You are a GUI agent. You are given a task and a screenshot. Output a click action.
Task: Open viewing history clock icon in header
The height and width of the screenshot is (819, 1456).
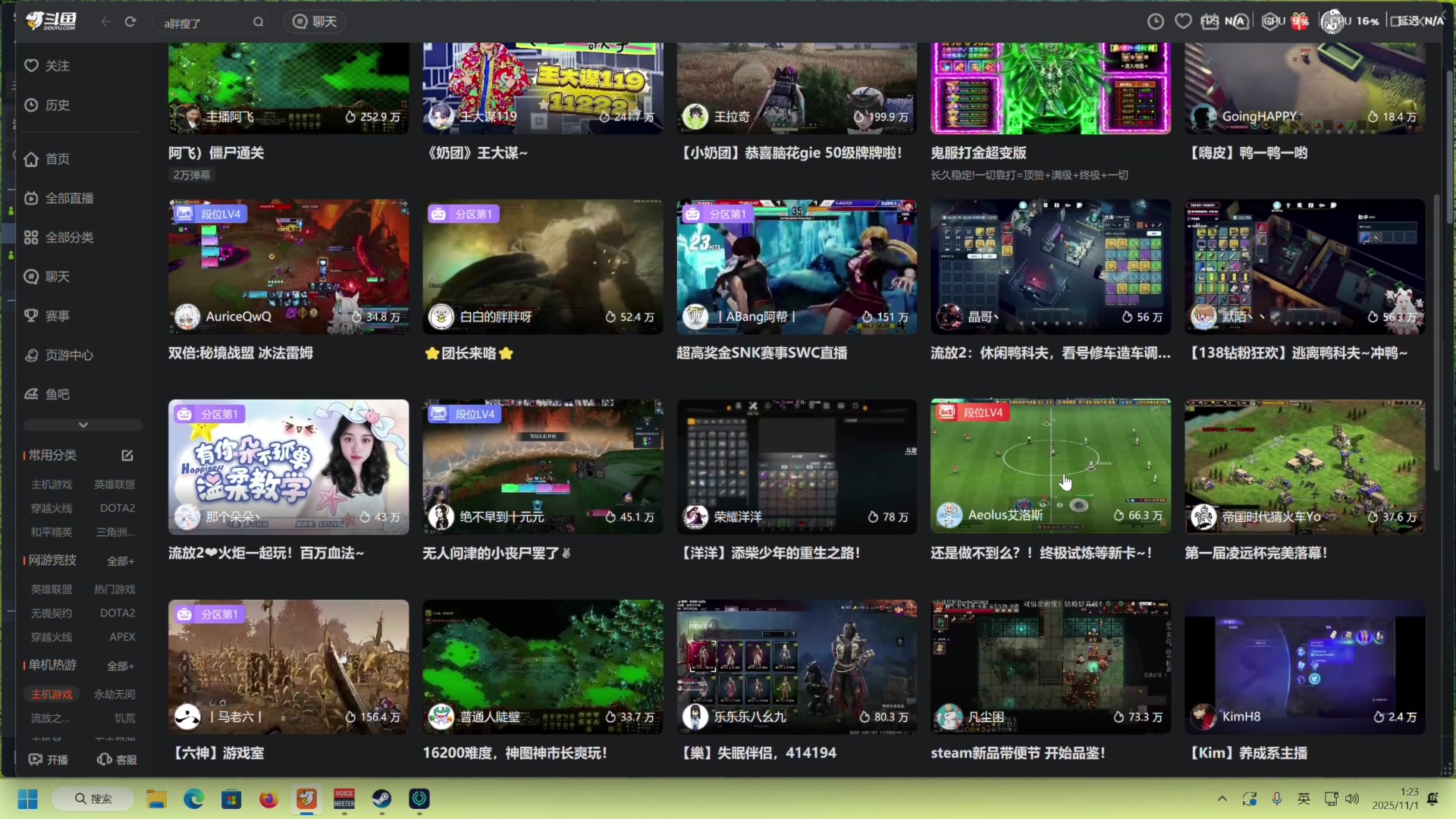[x=1156, y=22]
